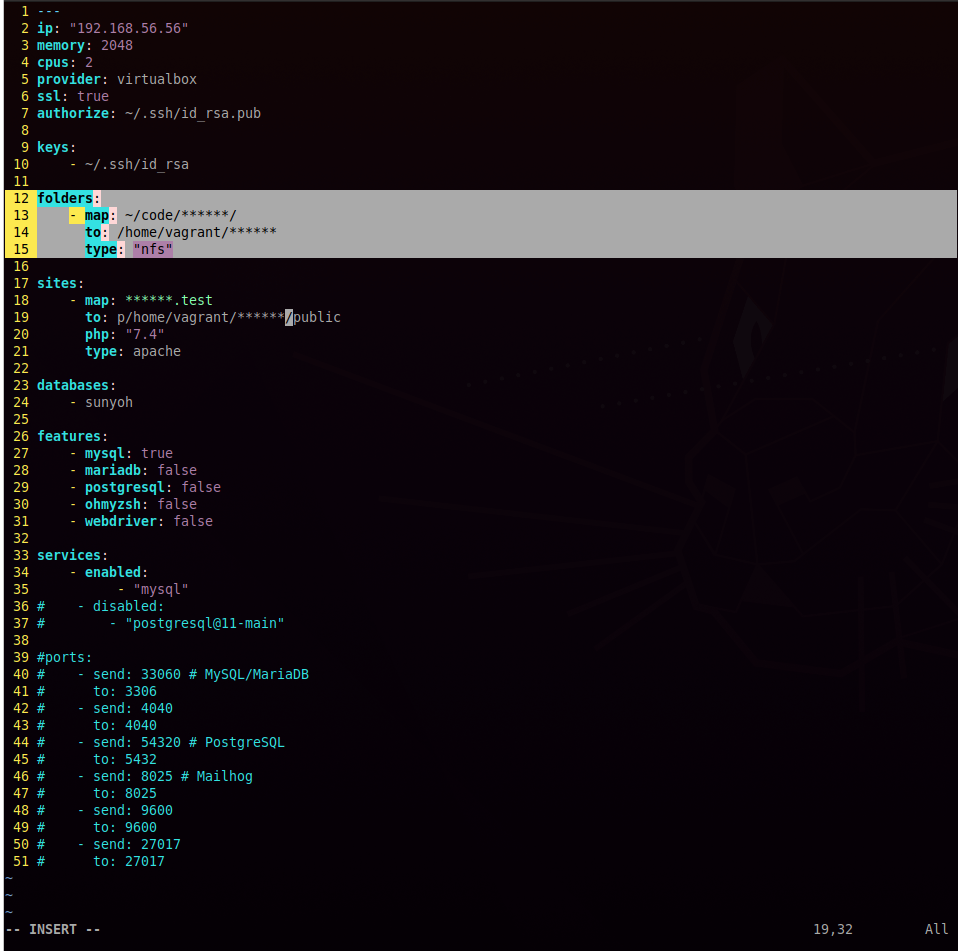
Task: Click the ip value "192.168.56.56"
Action: 129,28
